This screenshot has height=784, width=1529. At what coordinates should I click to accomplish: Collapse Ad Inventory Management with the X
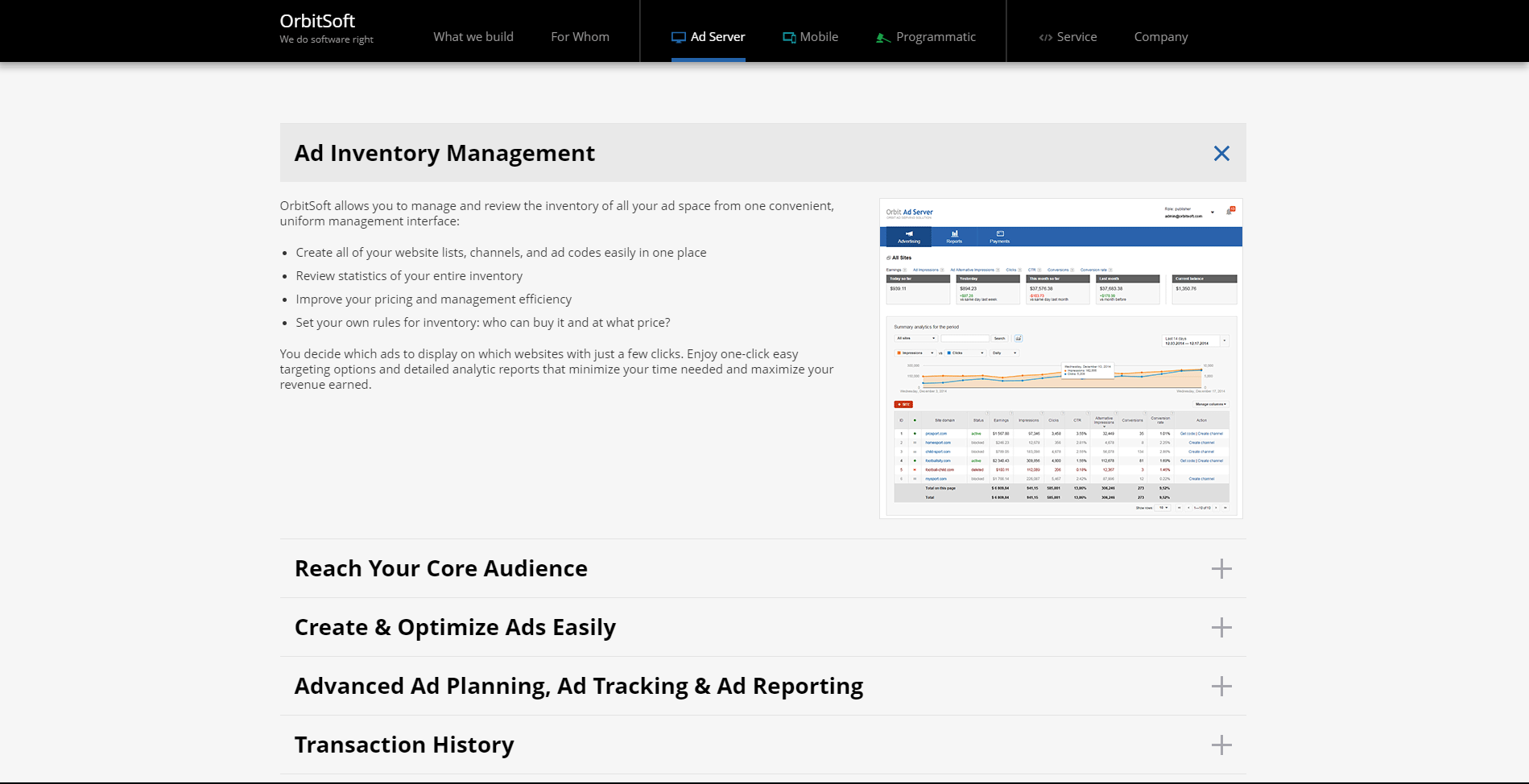tap(1221, 153)
